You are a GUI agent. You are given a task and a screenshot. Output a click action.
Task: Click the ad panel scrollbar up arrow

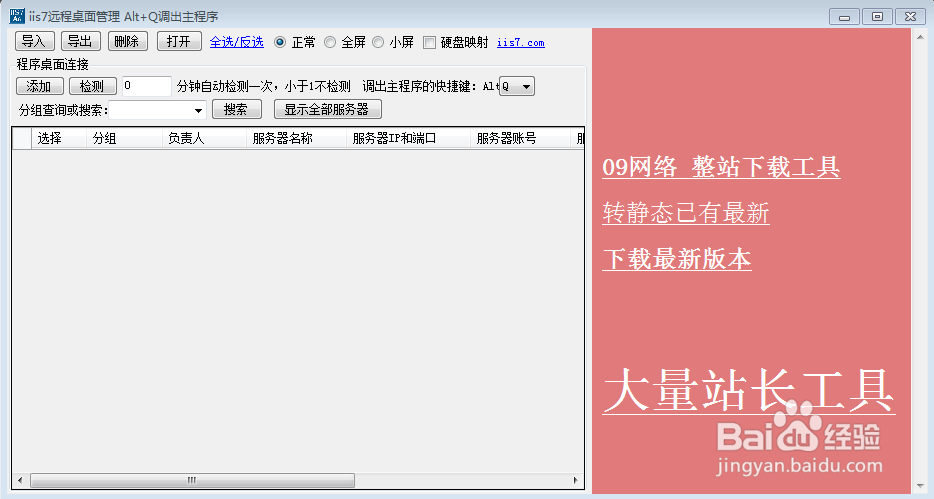tap(920, 38)
